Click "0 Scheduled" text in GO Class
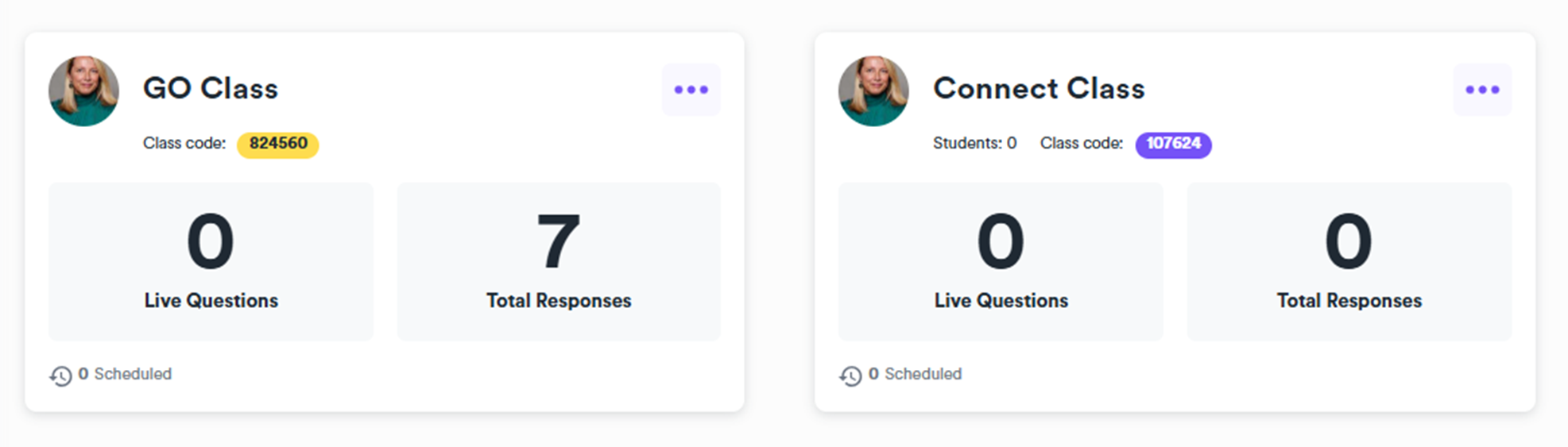The width and height of the screenshot is (1568, 447). (x=125, y=374)
